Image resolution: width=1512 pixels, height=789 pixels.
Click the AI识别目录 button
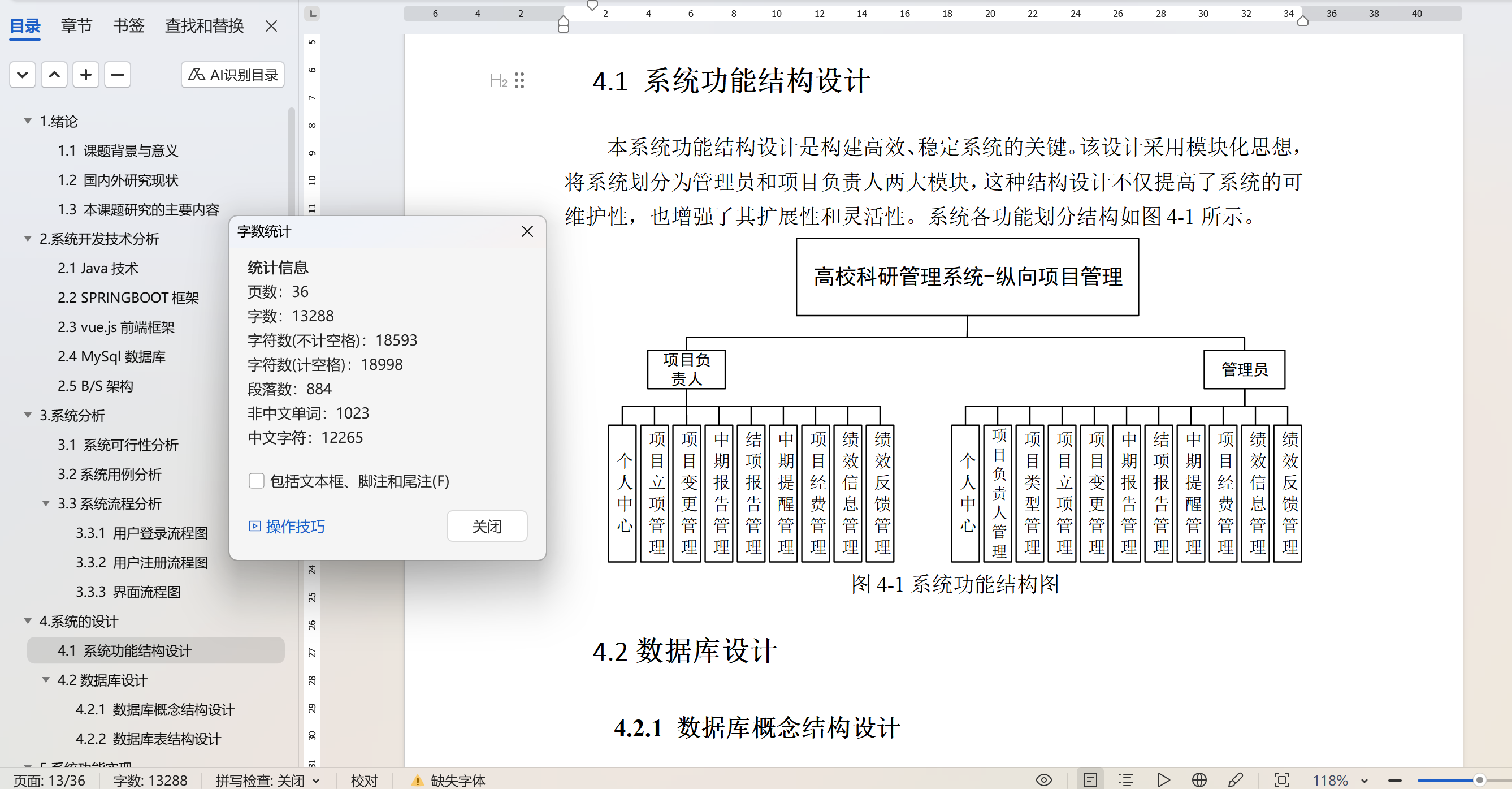coord(233,75)
